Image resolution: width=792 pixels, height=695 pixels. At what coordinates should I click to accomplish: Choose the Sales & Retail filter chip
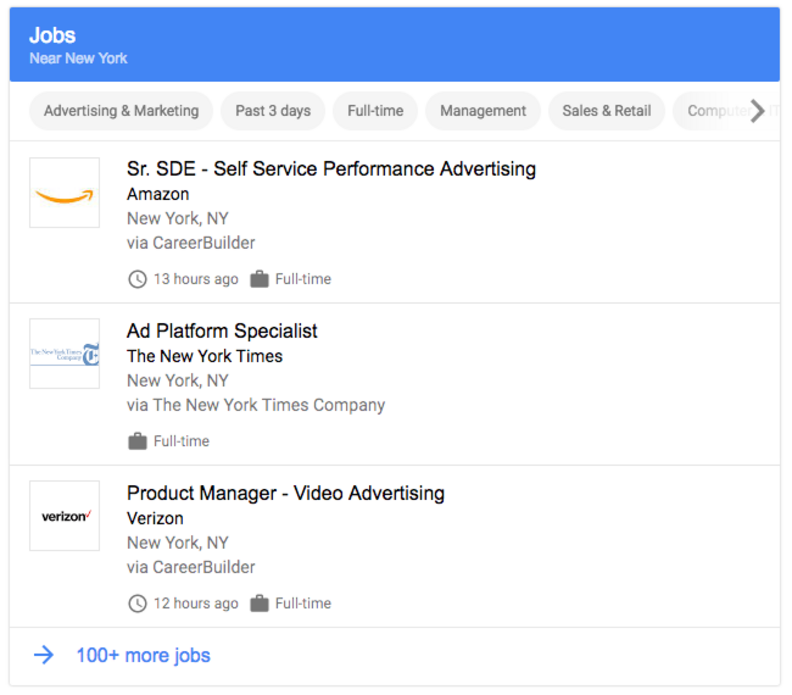607,111
